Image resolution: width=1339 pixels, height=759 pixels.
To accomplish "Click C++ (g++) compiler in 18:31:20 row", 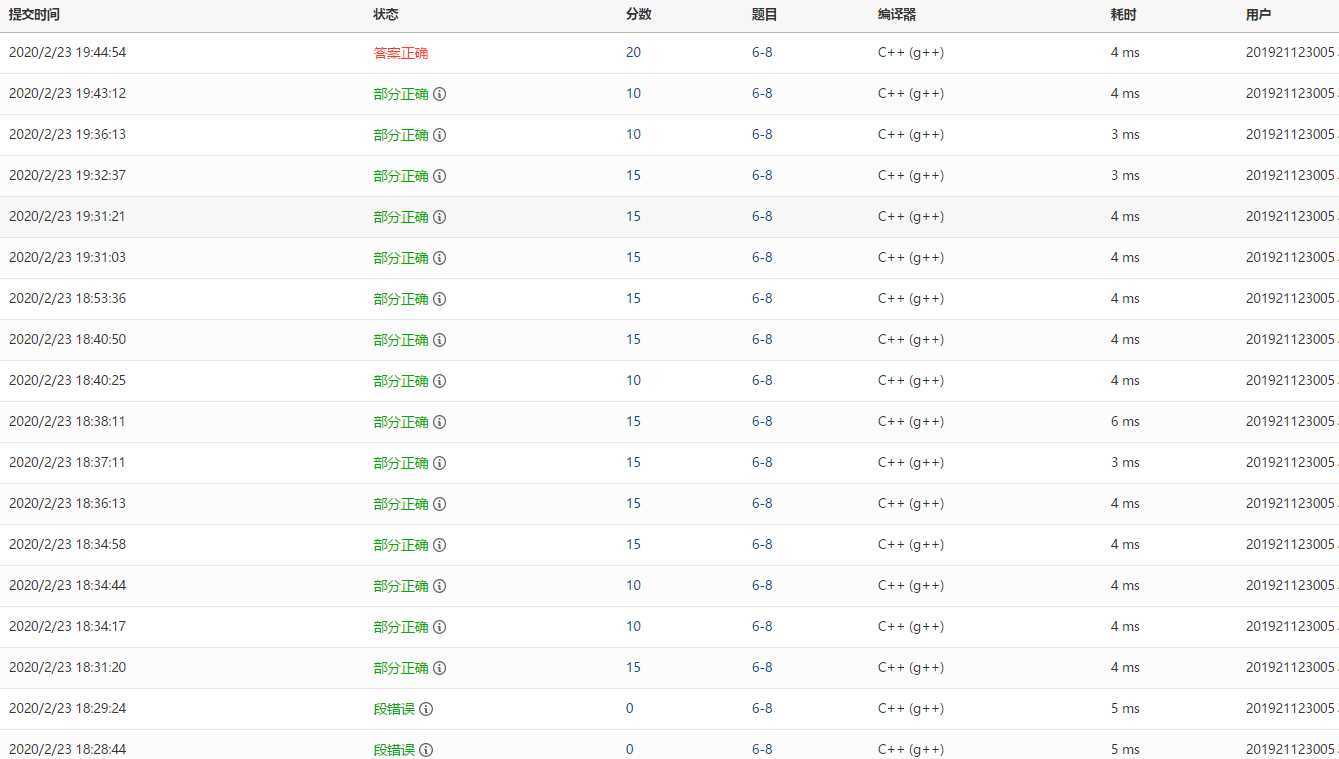I will [x=911, y=667].
